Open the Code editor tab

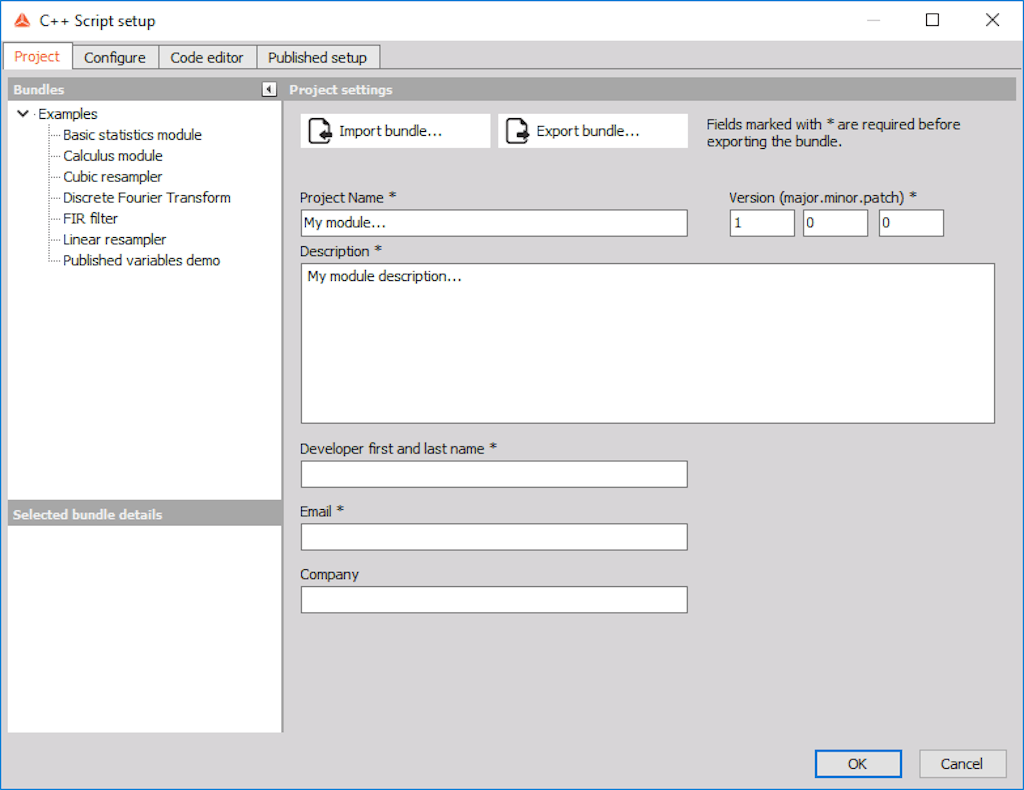[207, 57]
